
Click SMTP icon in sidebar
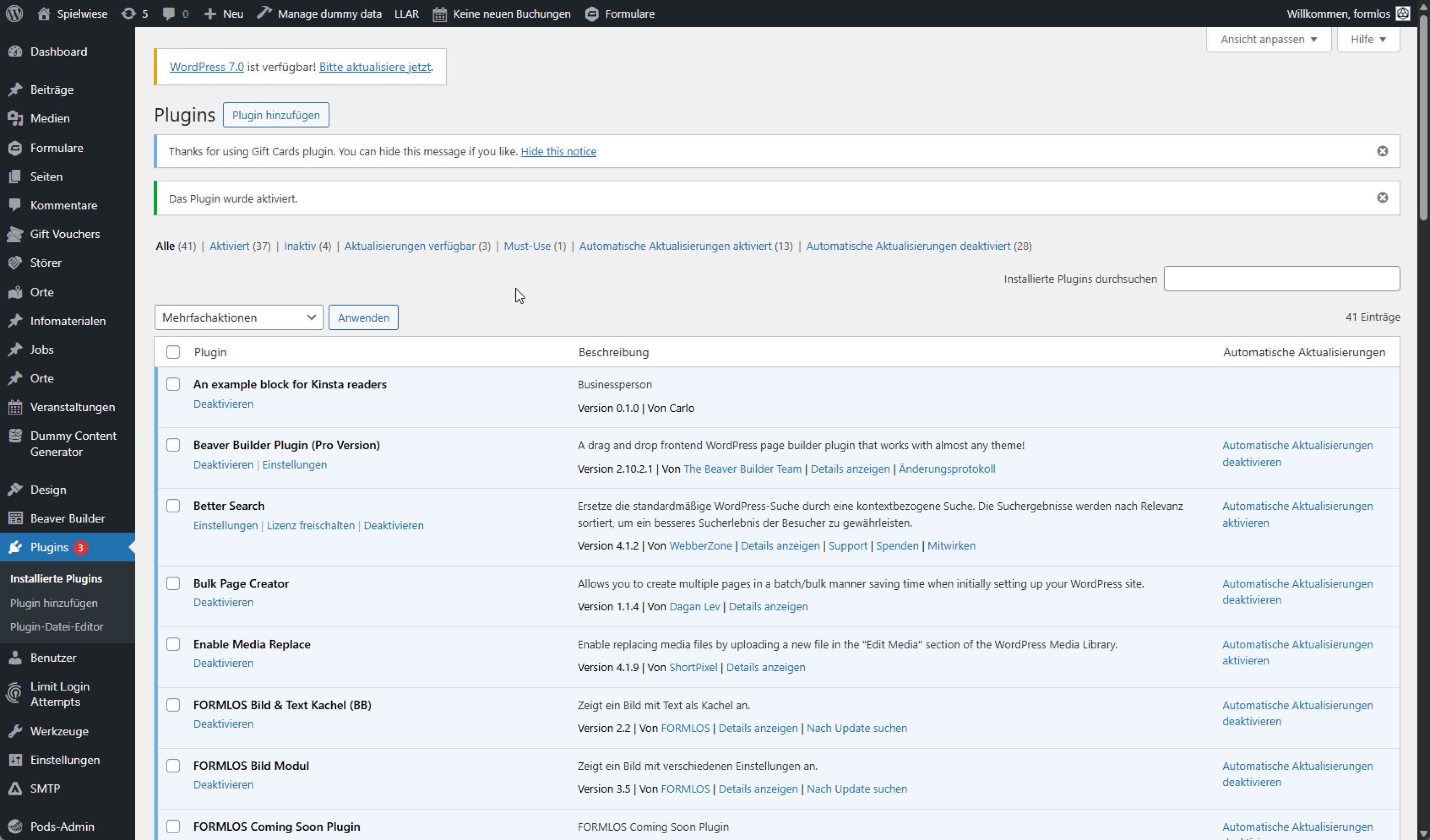point(15,788)
